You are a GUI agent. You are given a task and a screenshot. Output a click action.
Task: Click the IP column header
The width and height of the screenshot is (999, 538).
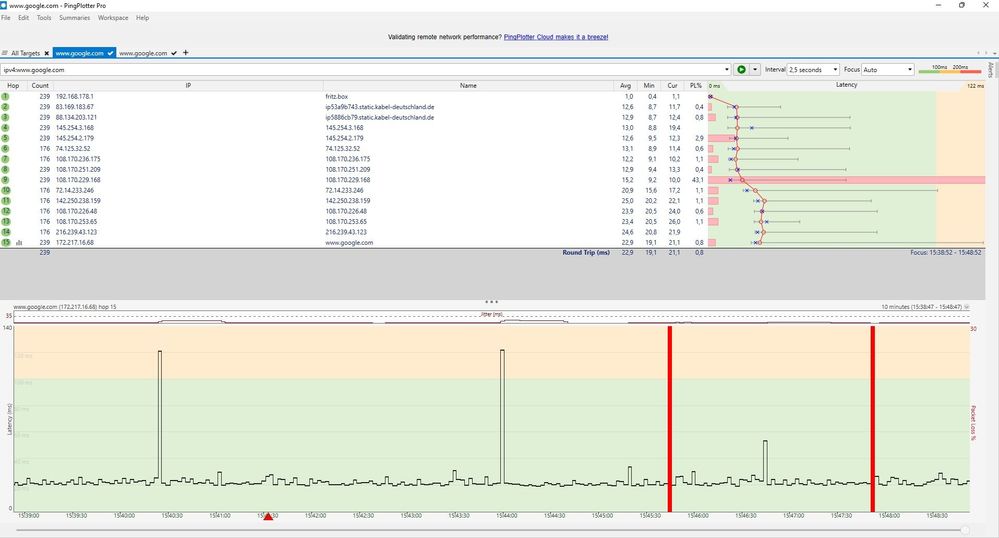(x=188, y=85)
